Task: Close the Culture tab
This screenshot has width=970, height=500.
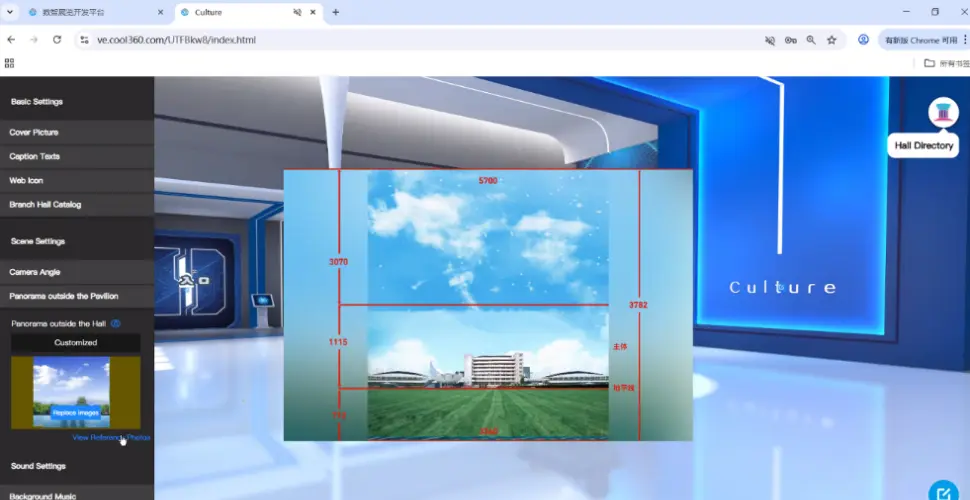Action: pos(312,12)
